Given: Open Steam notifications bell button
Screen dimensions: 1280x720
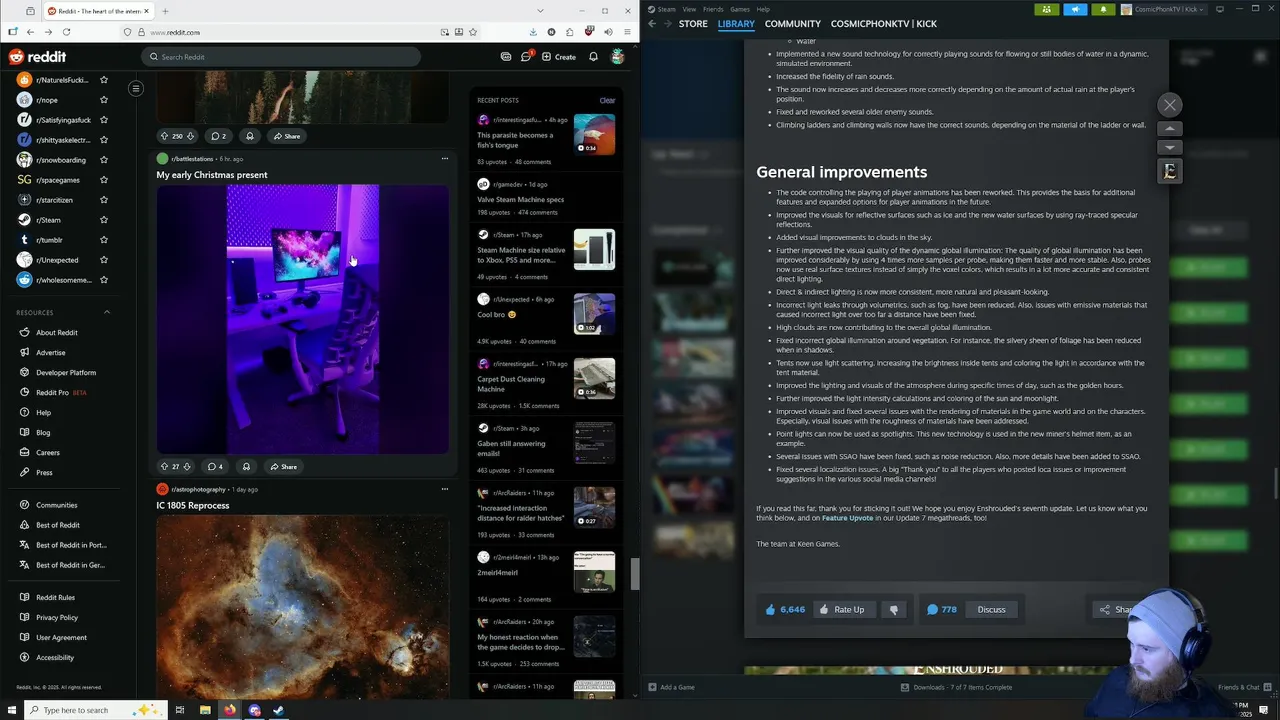Looking at the screenshot, I should pyautogui.click(x=1103, y=9).
